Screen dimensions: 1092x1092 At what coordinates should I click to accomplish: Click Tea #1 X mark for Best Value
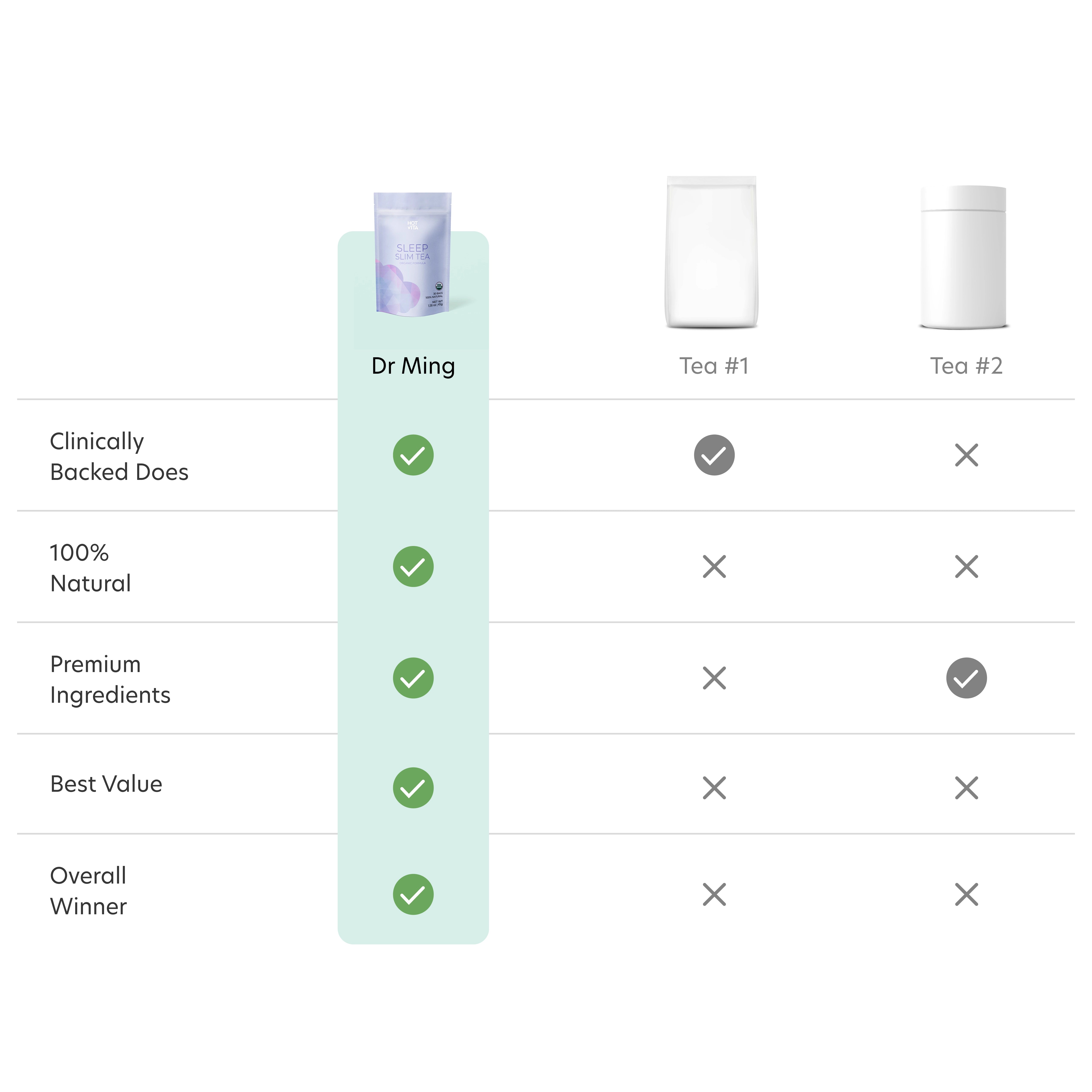coord(714,788)
